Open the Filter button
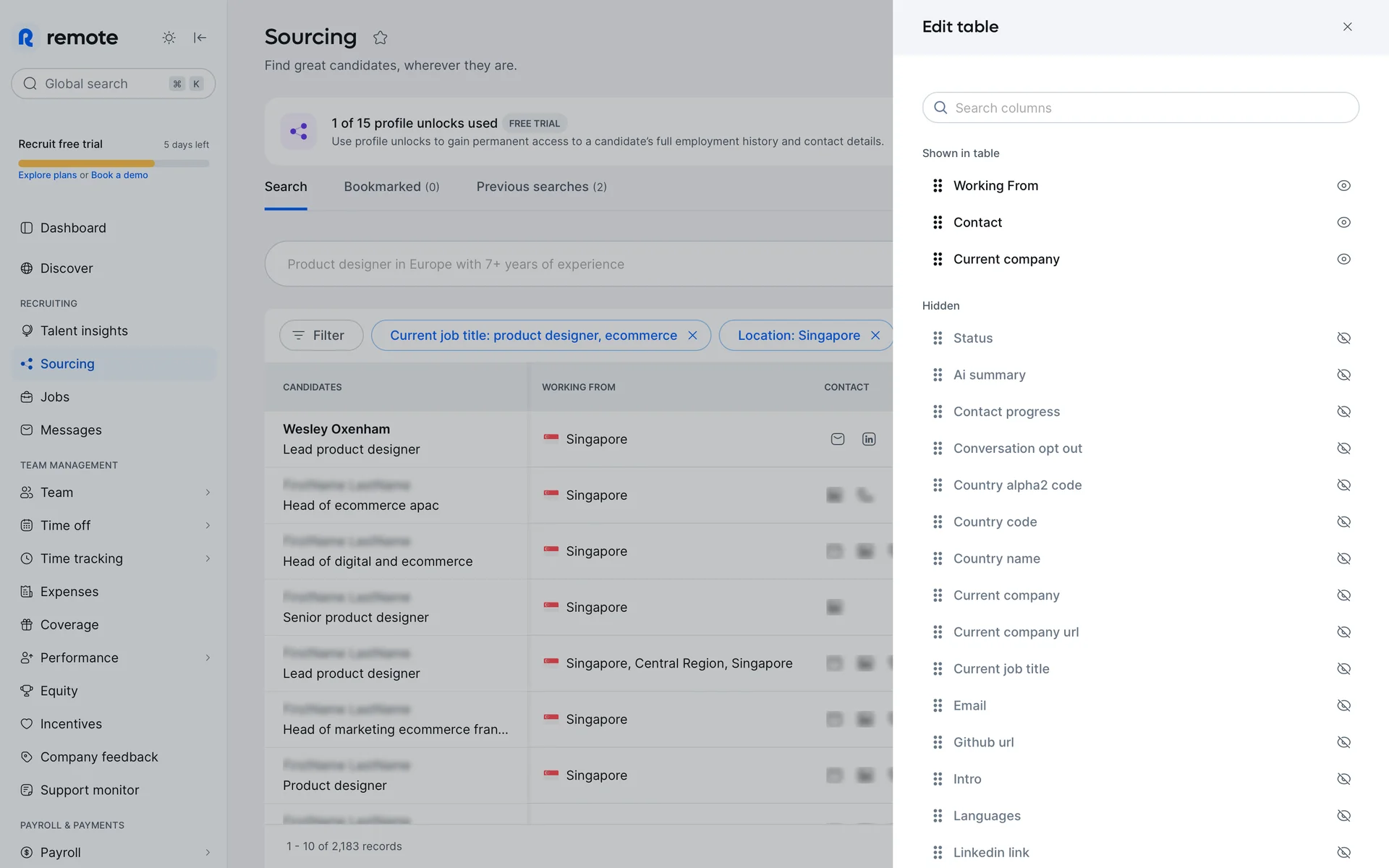The width and height of the screenshot is (1389, 868). click(x=321, y=336)
